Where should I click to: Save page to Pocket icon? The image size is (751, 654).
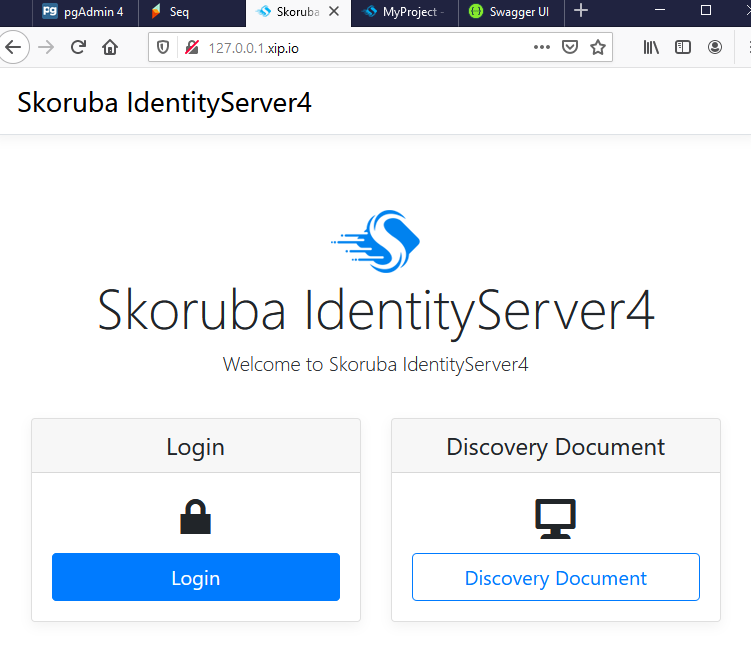pos(569,47)
